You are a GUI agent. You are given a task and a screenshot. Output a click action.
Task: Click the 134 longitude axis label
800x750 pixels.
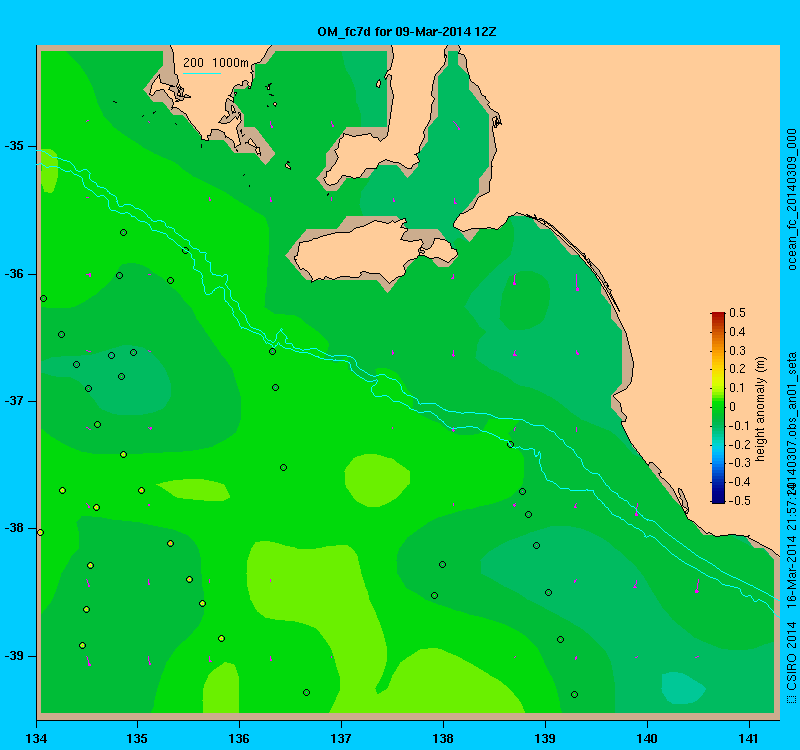[36, 738]
